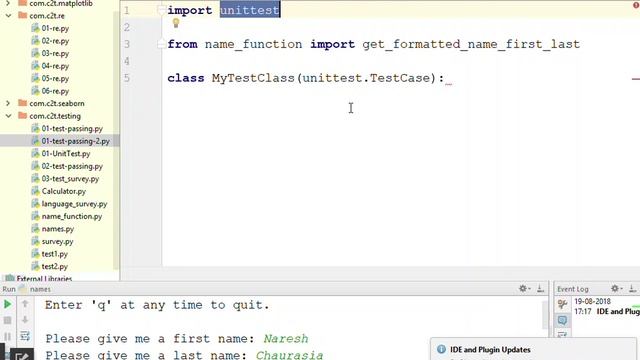Click Python file icon beside language_survey.py

click(36, 204)
